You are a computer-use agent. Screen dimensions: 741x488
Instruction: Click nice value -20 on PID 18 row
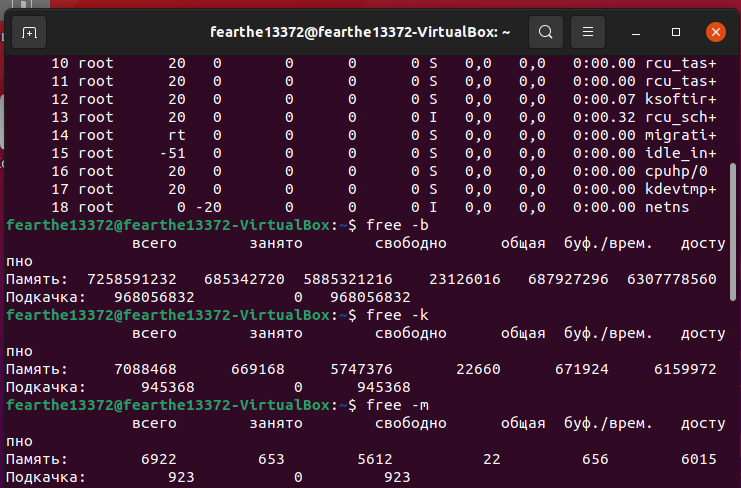pos(208,207)
